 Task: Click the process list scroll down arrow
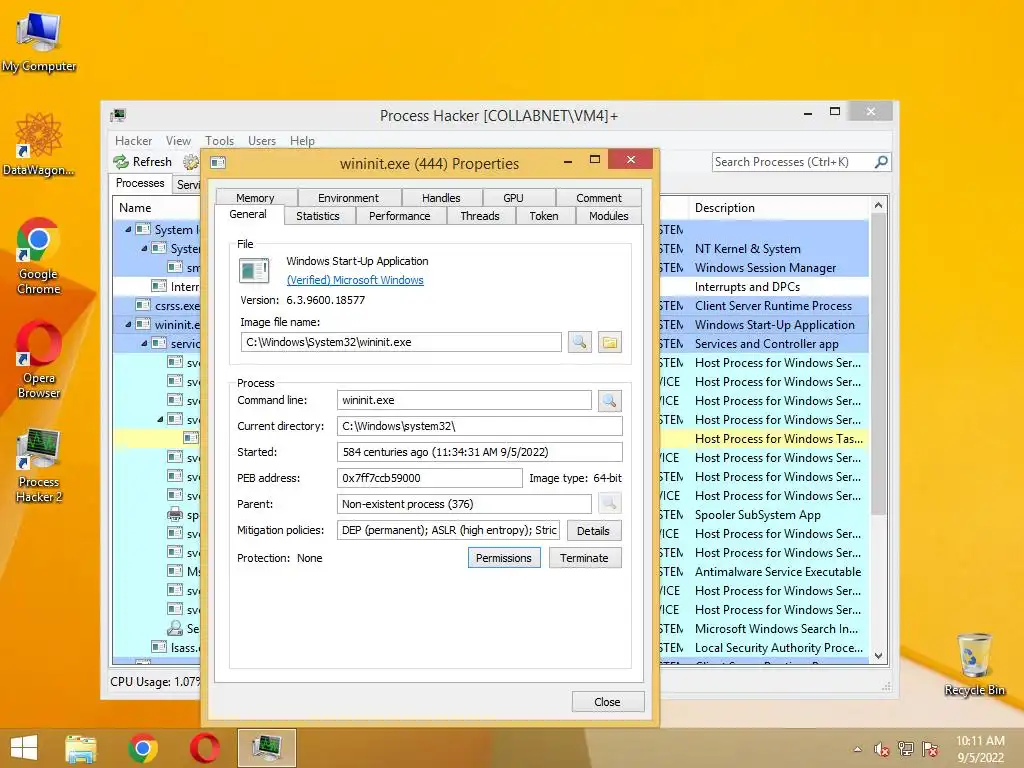point(878,656)
